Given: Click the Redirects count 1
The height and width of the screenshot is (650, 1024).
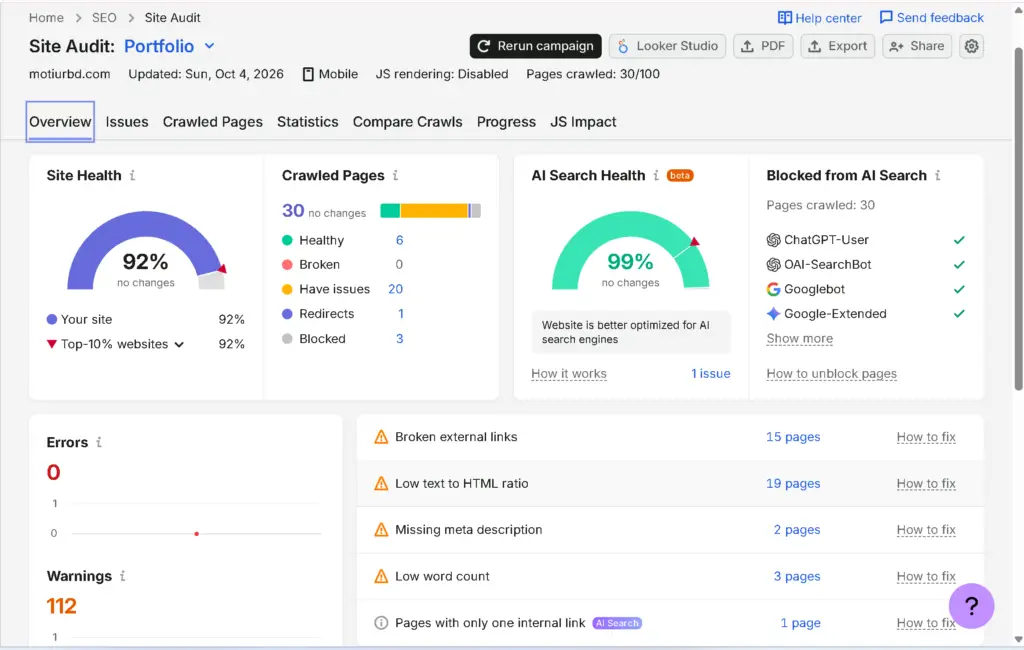Looking at the screenshot, I should pos(400,314).
